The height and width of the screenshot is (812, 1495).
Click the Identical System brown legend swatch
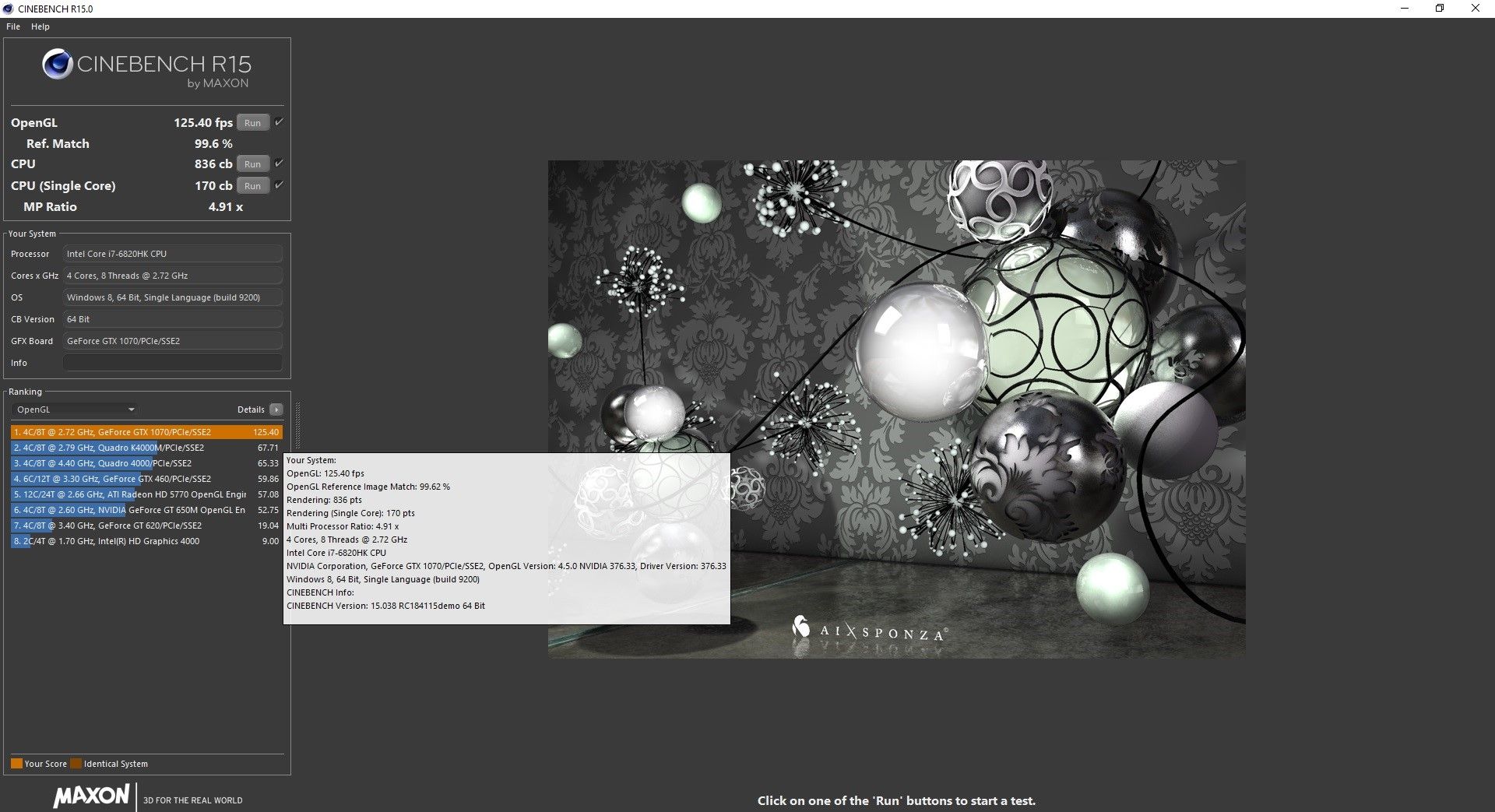[76, 764]
